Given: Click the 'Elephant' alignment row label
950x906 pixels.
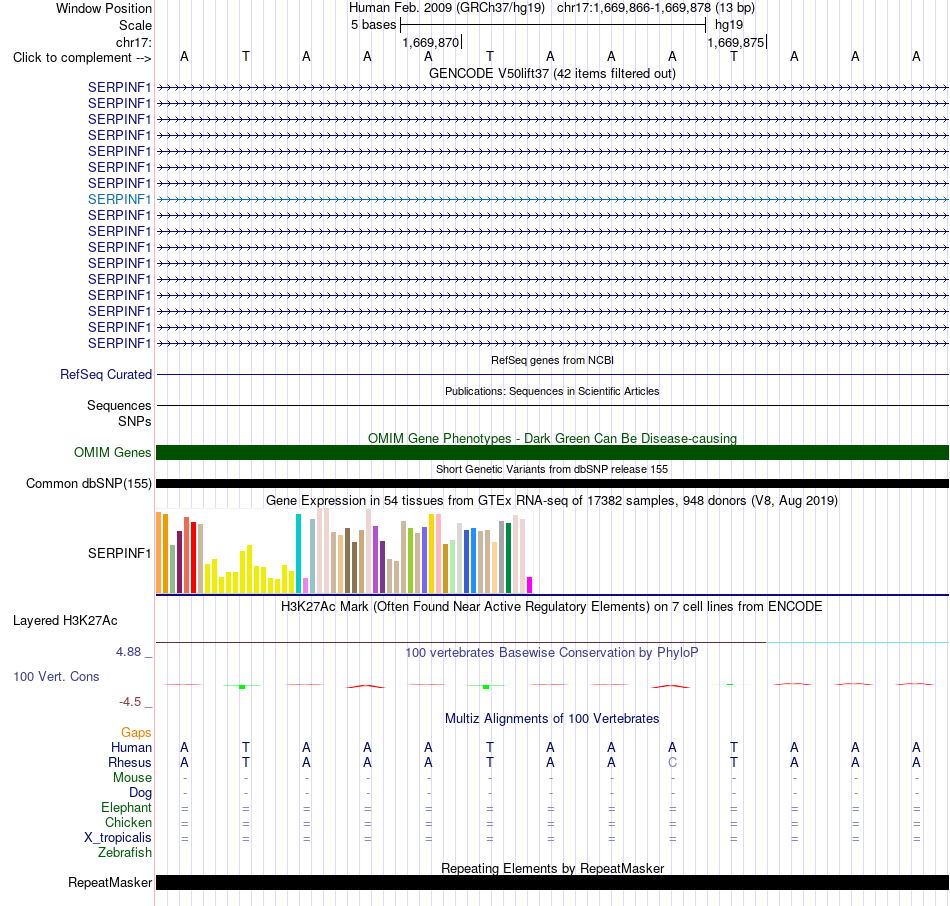Looking at the screenshot, I should coord(127,807).
